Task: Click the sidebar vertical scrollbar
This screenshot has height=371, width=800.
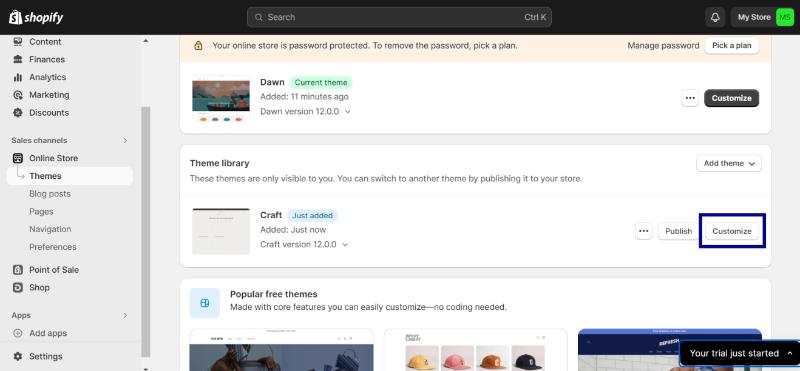Action: coord(145,232)
